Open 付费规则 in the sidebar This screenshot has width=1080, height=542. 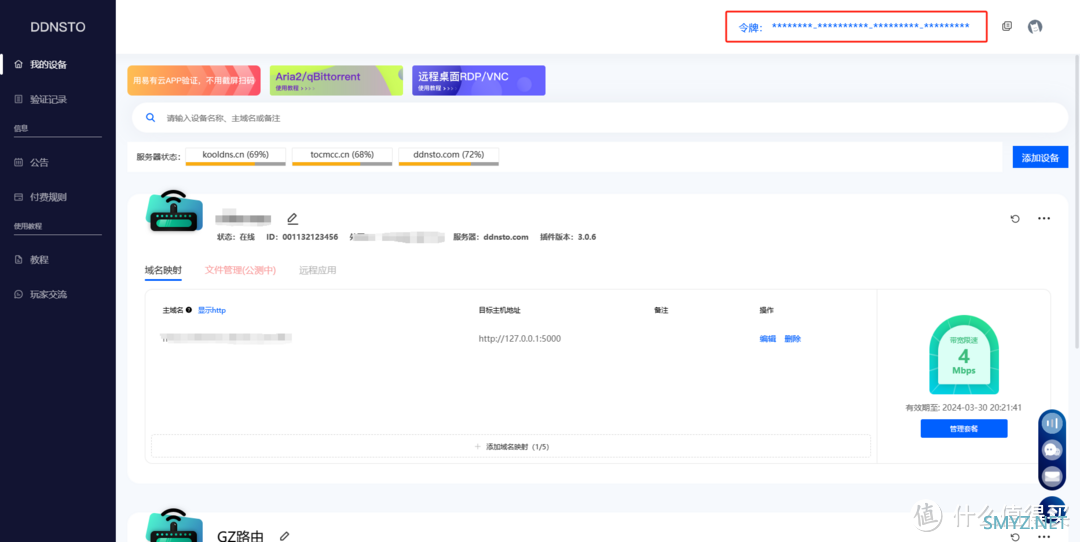point(48,197)
